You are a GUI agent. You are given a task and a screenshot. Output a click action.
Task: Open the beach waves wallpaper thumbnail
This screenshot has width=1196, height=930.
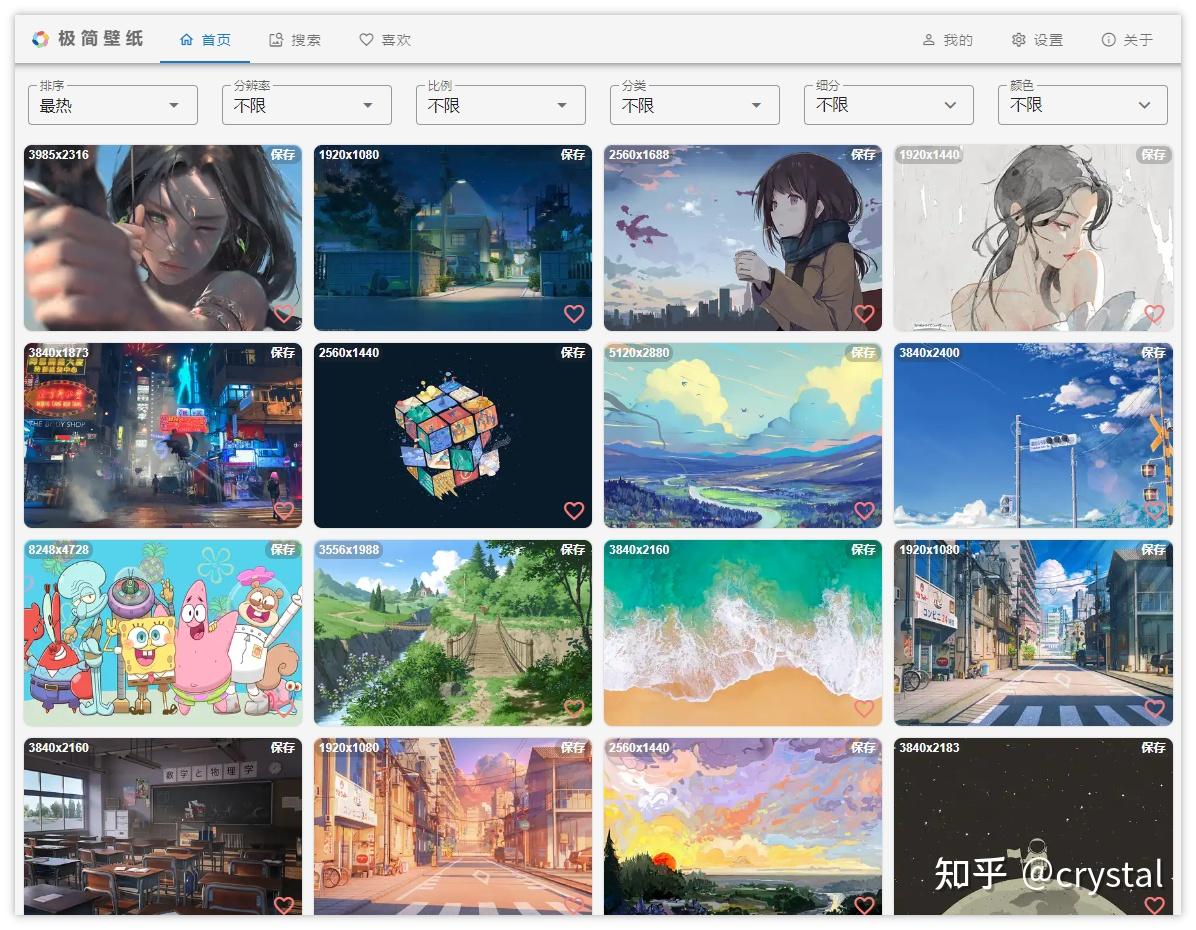tap(743, 632)
